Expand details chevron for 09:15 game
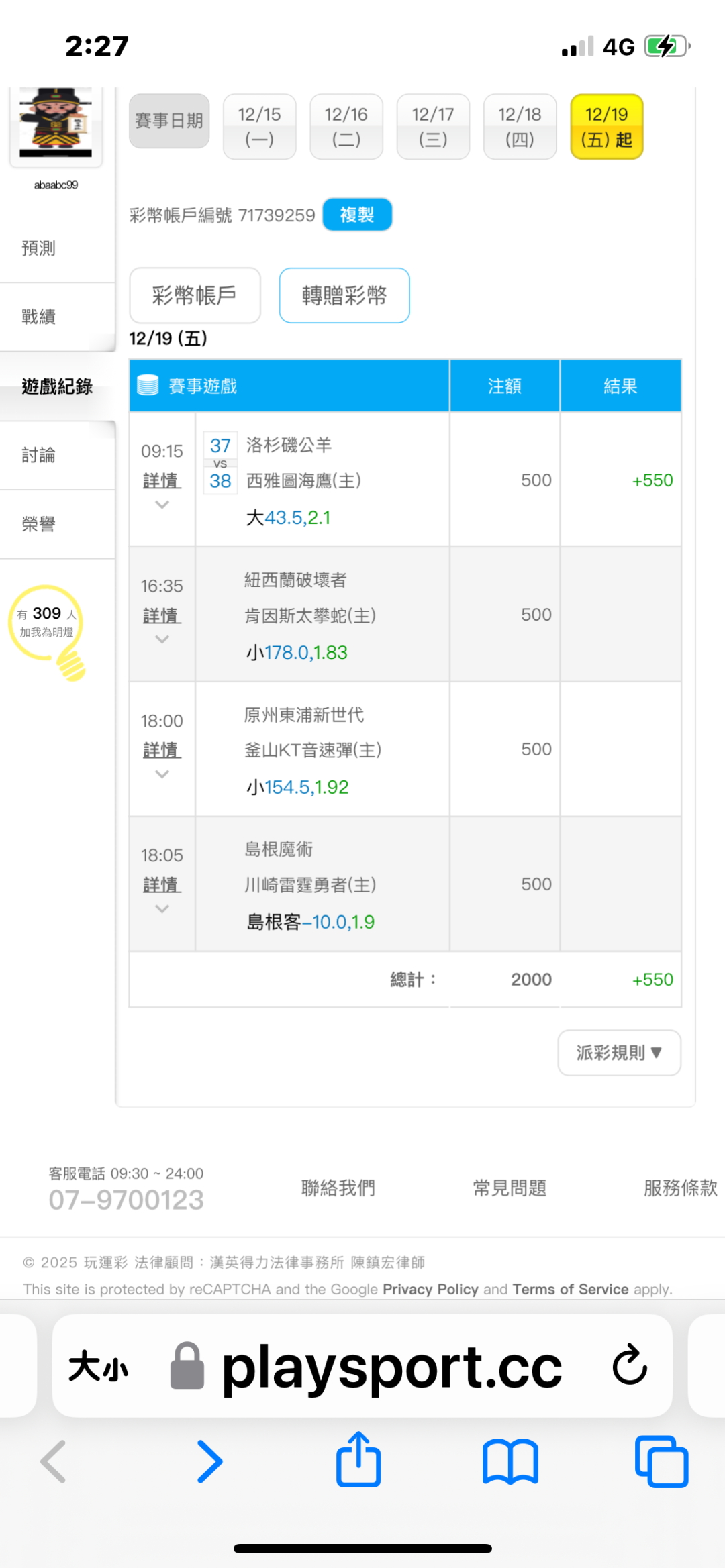The image size is (725, 1568). pos(162,505)
